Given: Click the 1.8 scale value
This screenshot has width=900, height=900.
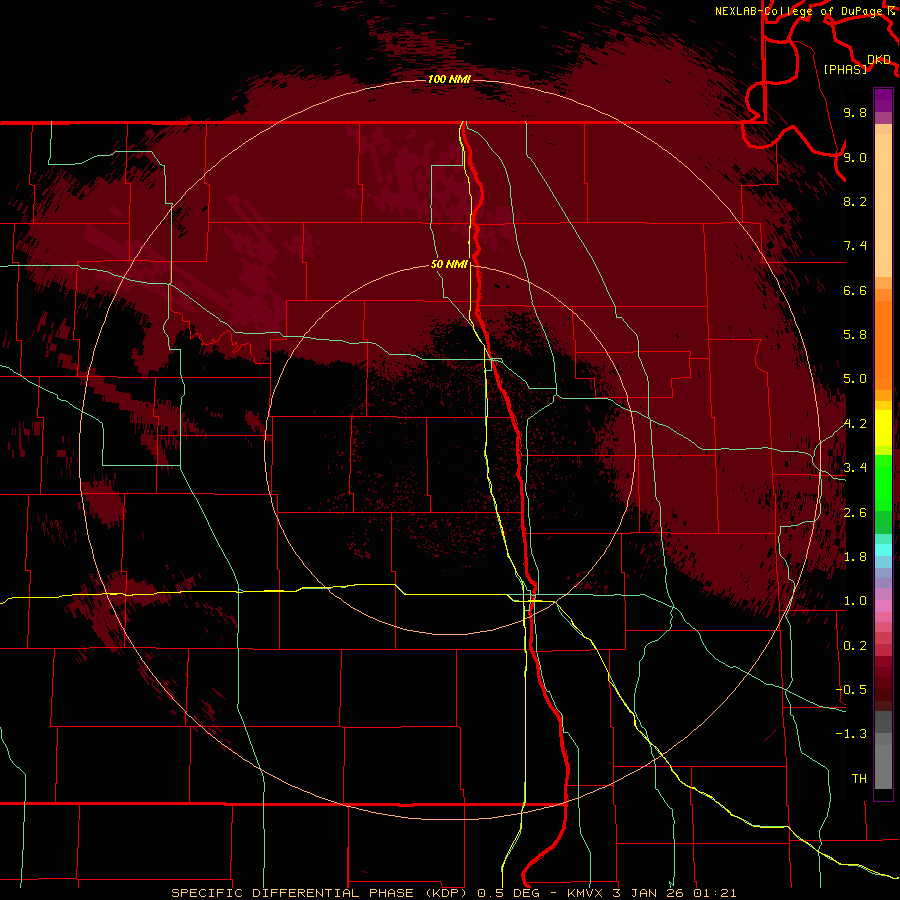Looking at the screenshot, I should pyautogui.click(x=855, y=557).
